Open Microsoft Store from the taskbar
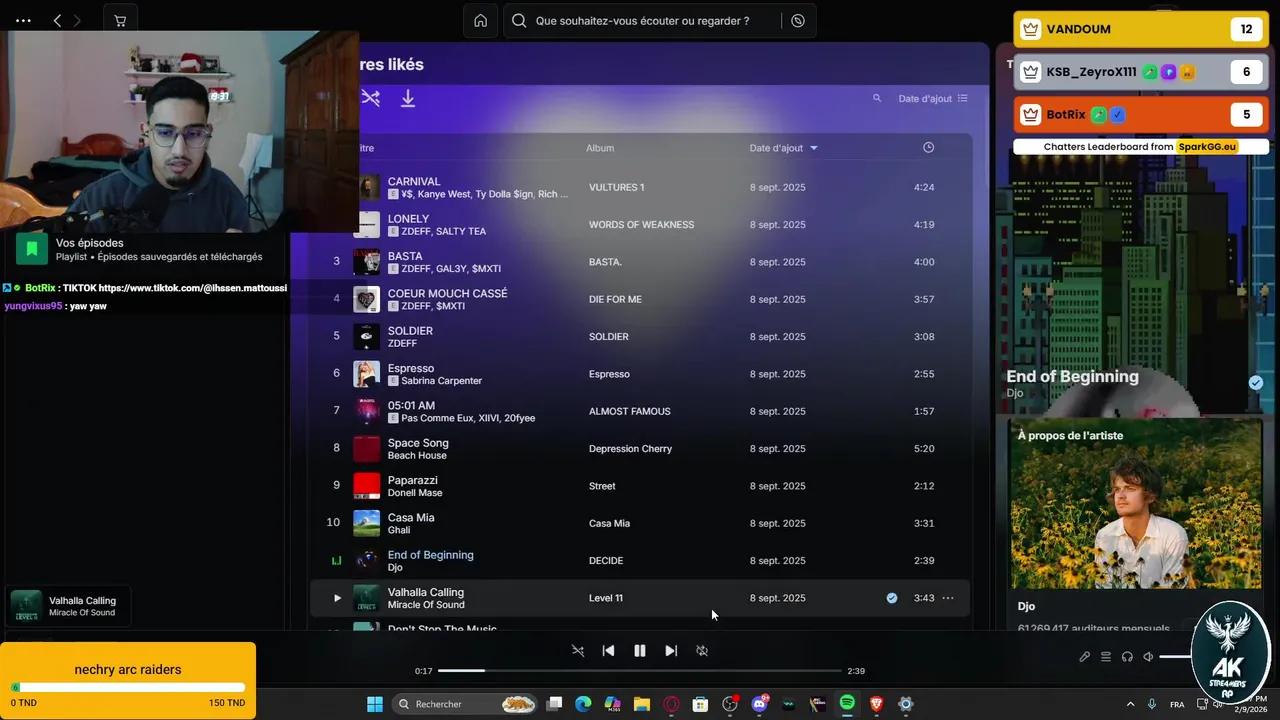The image size is (1280, 720). pos(700,704)
